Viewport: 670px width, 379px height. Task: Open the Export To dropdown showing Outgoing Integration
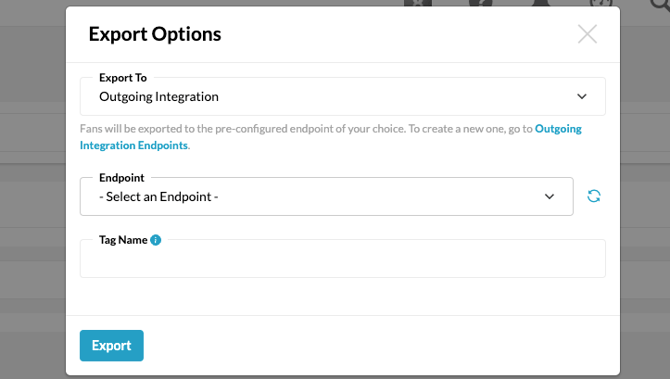pyautogui.click(x=343, y=97)
